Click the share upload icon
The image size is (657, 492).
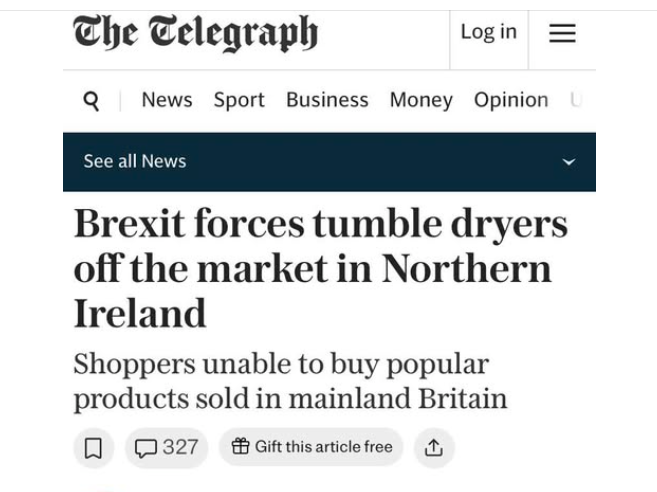tap(433, 448)
